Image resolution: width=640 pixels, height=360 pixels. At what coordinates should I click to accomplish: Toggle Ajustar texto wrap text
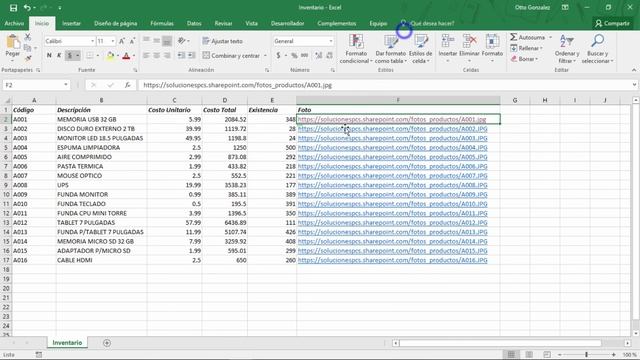[222, 41]
